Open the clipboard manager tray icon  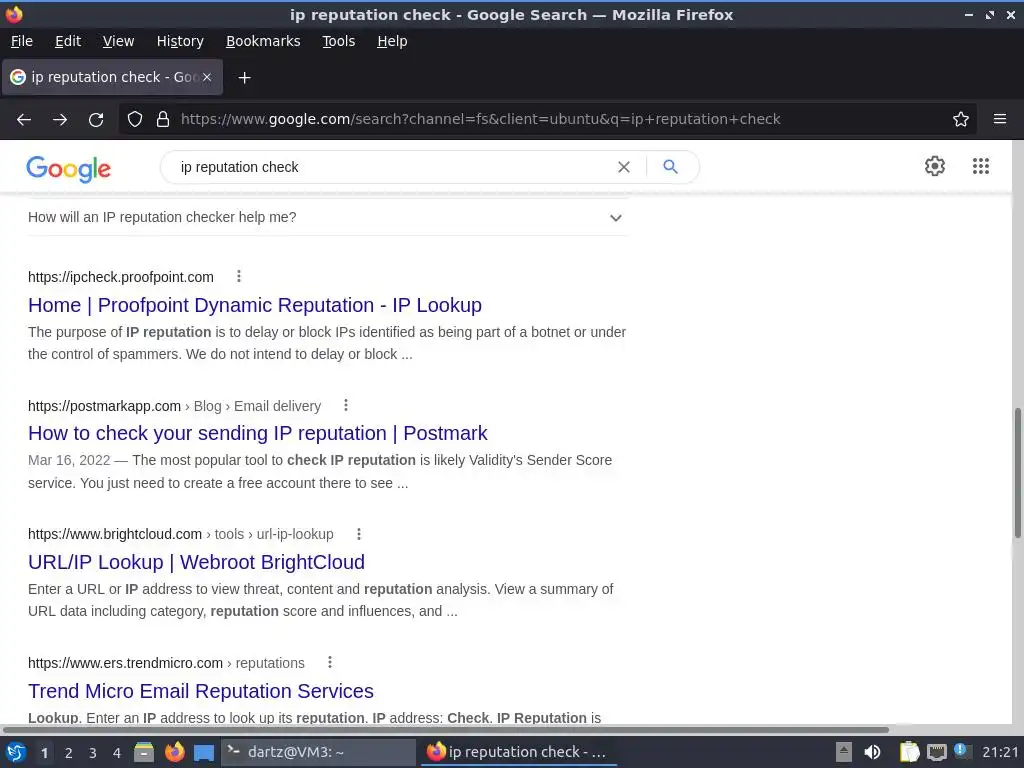tap(909, 752)
